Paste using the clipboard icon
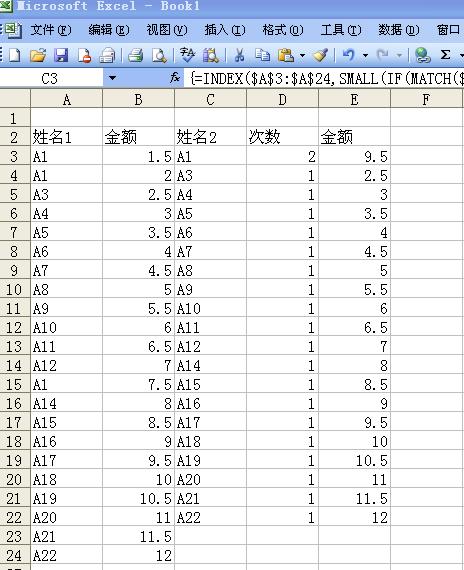Screen dimensions: 464x570 286,56
